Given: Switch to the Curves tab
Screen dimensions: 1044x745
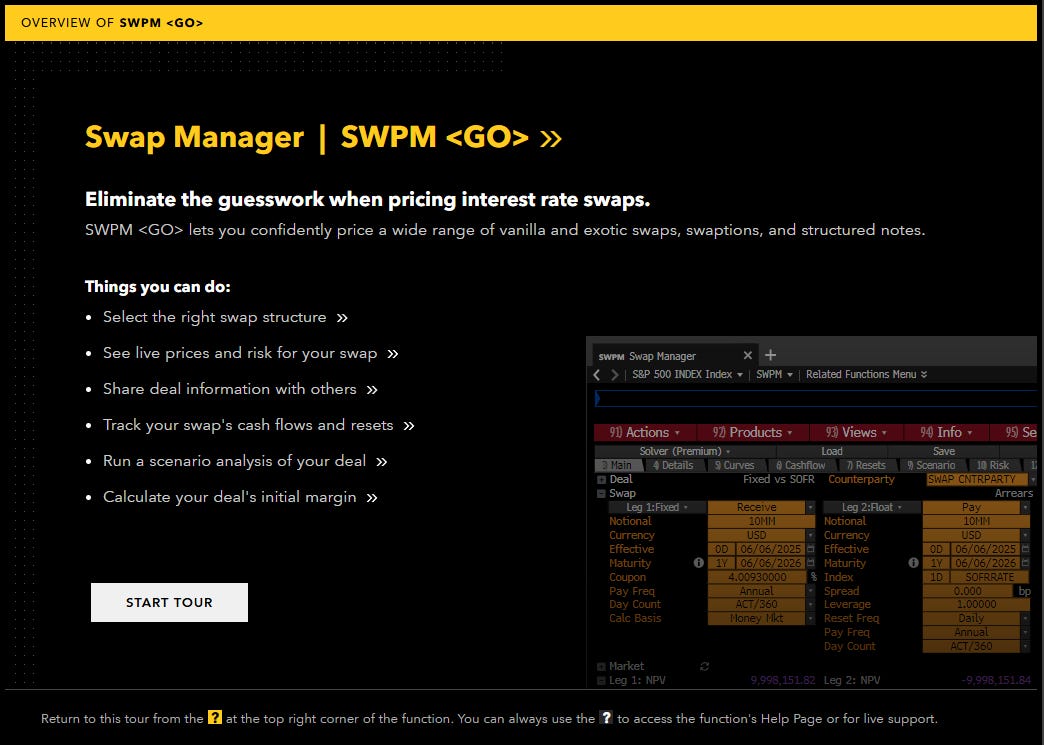Looking at the screenshot, I should [x=734, y=465].
